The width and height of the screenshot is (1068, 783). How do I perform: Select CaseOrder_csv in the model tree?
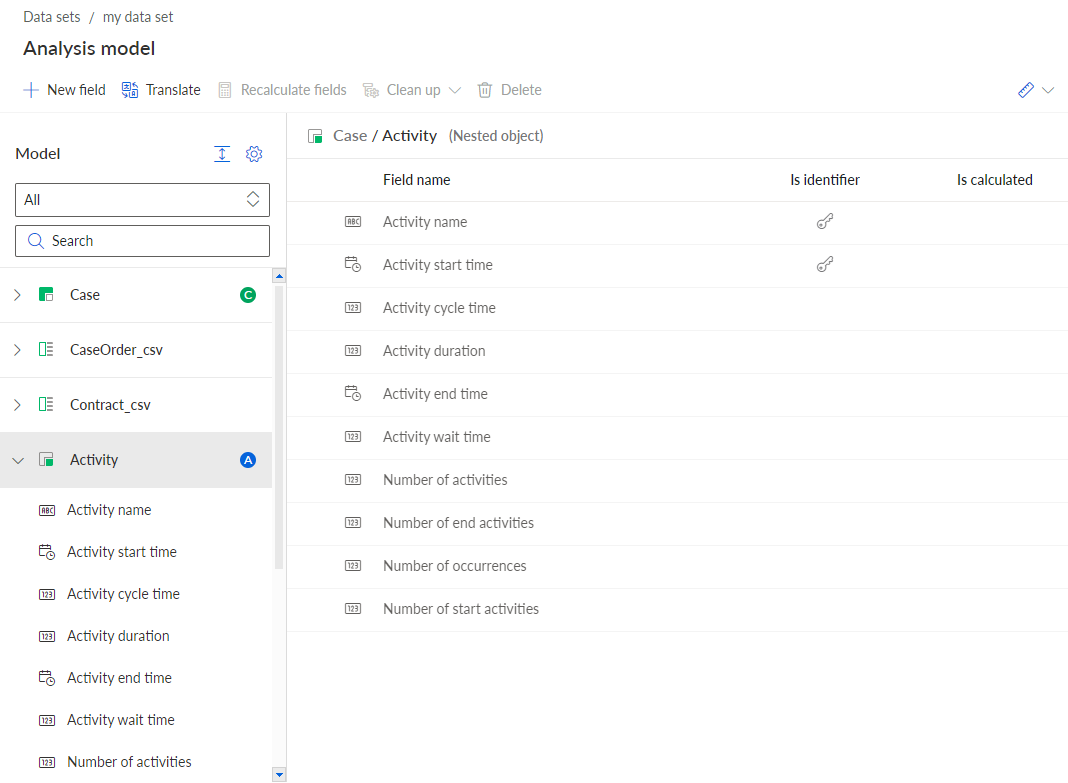click(136, 350)
